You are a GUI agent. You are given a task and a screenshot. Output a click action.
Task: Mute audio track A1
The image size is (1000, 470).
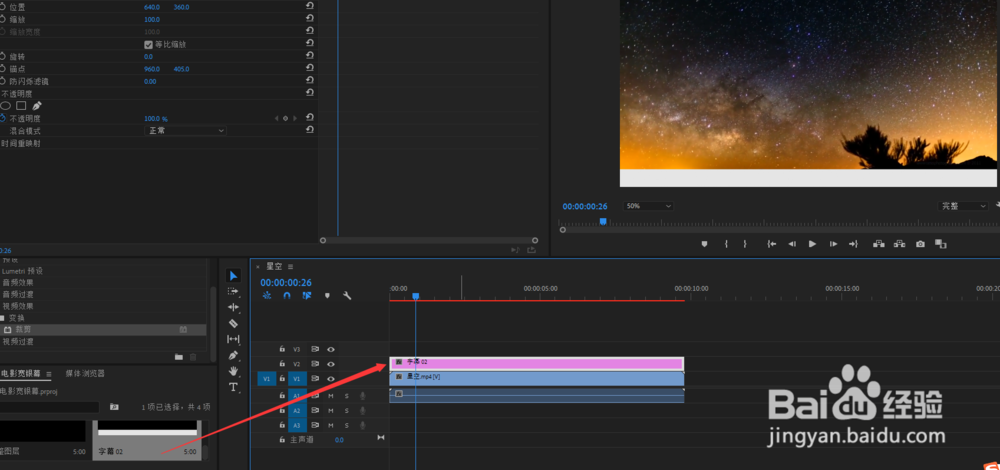click(330, 395)
